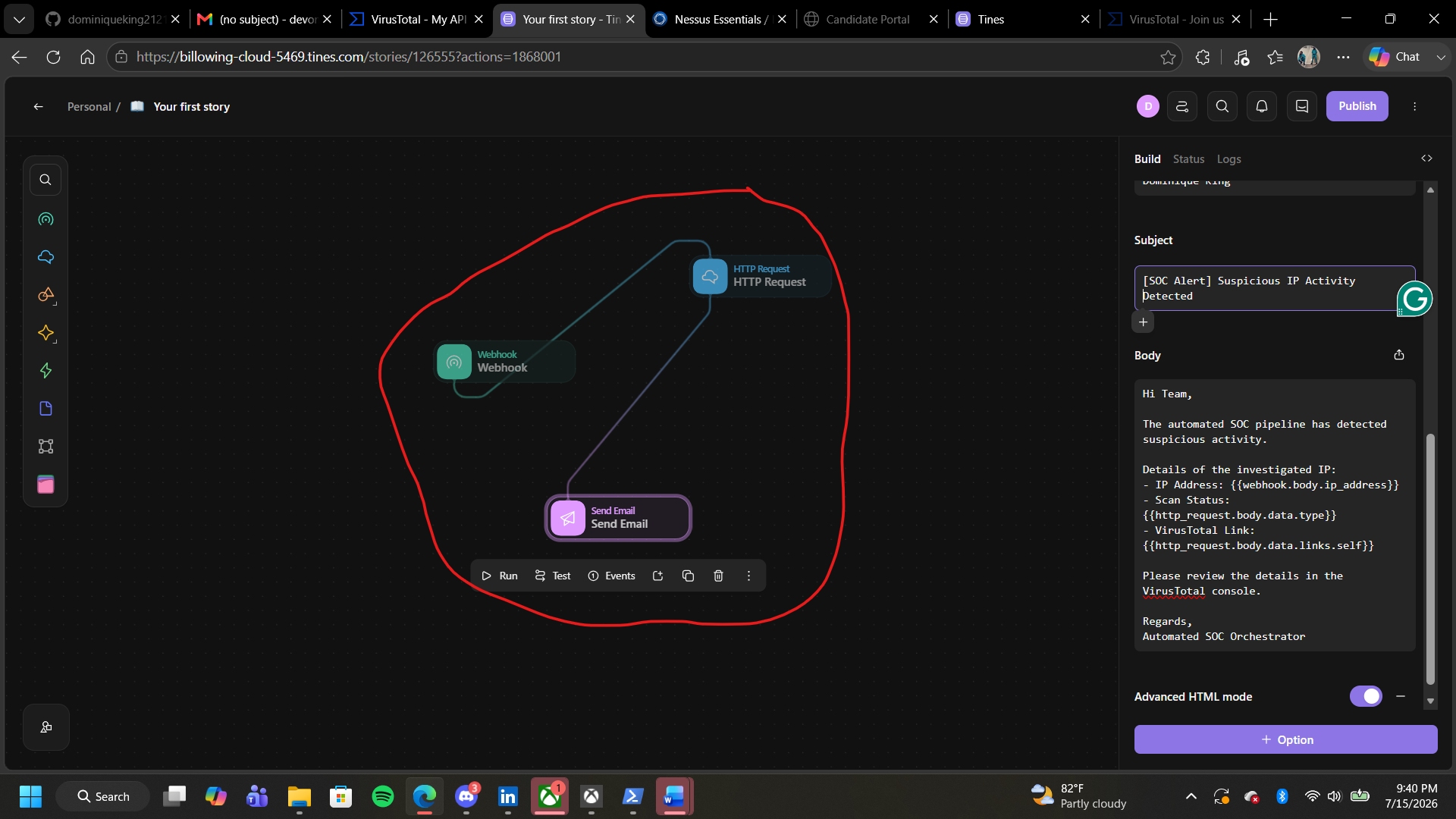1456x819 pixels.
Task: Switch to the Logs tab
Action: click(x=1228, y=159)
